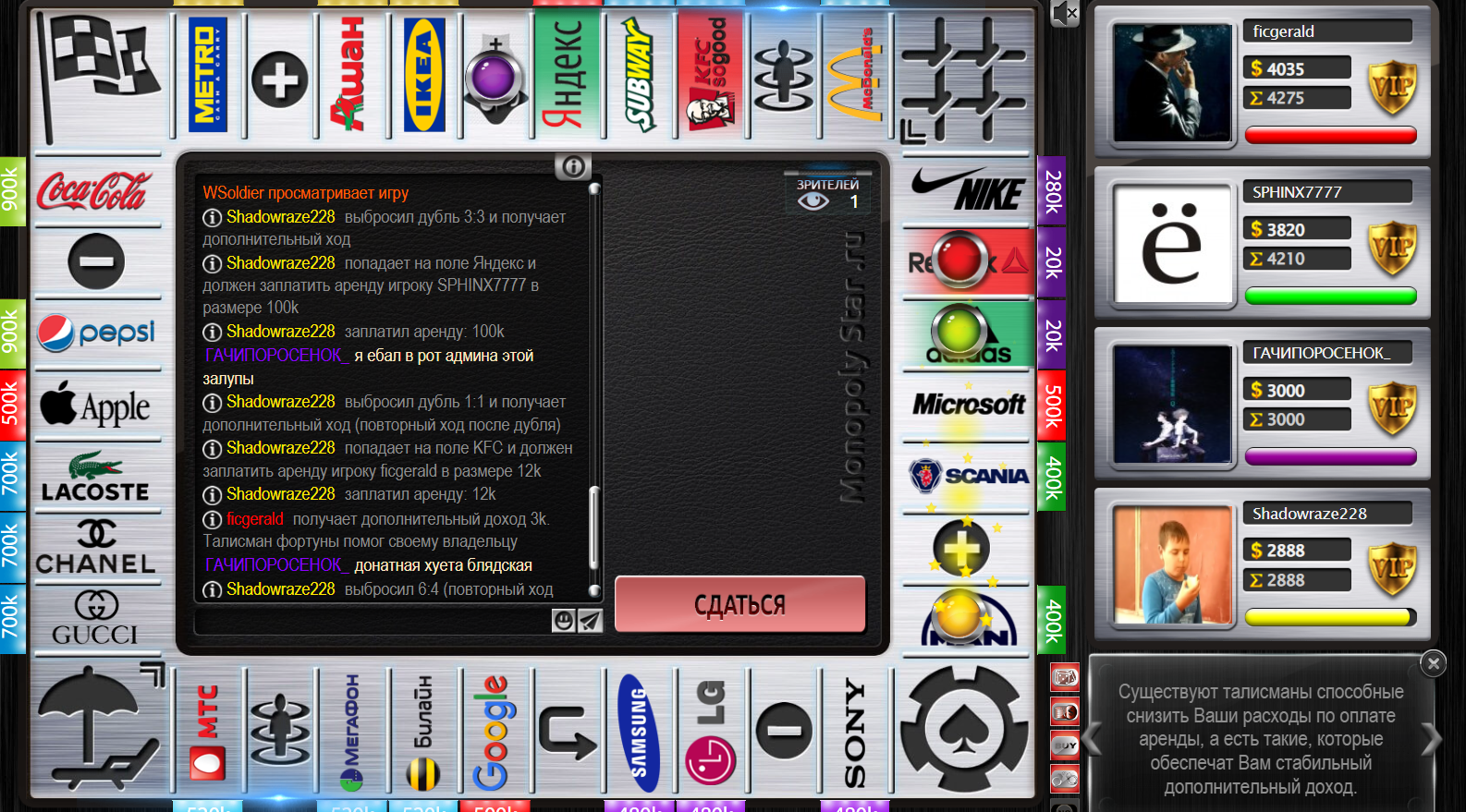Viewport: 1466px width, 812px height.
Task: Click ГАЧИПОРОСЕНОК_'s purple color bar
Action: (1330, 457)
